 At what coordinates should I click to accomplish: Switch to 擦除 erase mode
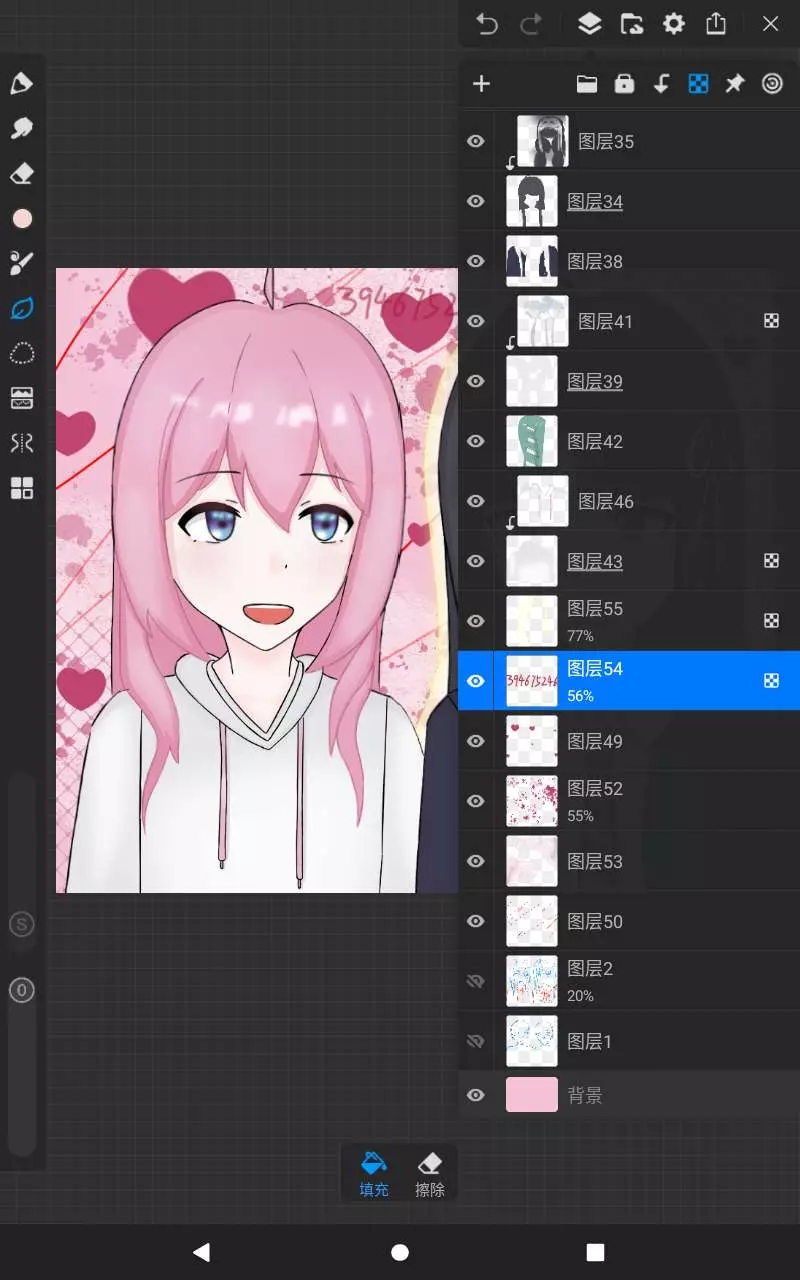pyautogui.click(x=430, y=1173)
